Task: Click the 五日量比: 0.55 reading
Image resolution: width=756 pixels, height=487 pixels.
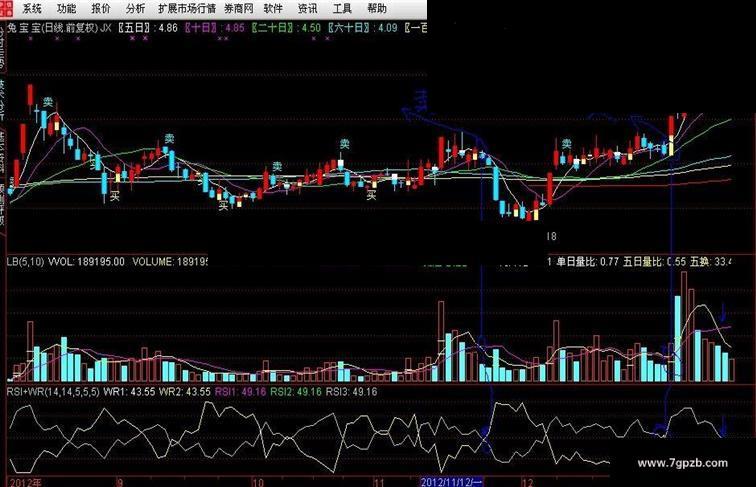Action: (654, 261)
